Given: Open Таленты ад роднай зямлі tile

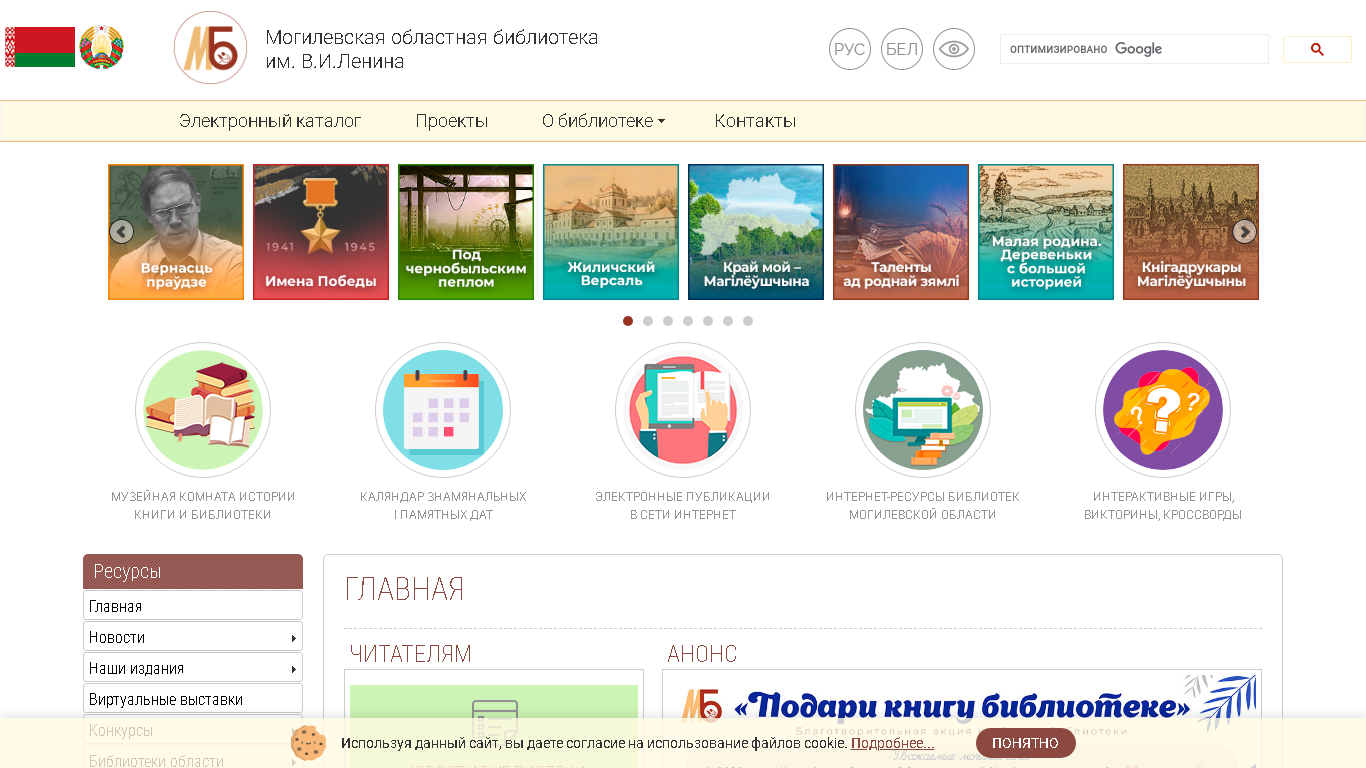Looking at the screenshot, I should click(901, 232).
